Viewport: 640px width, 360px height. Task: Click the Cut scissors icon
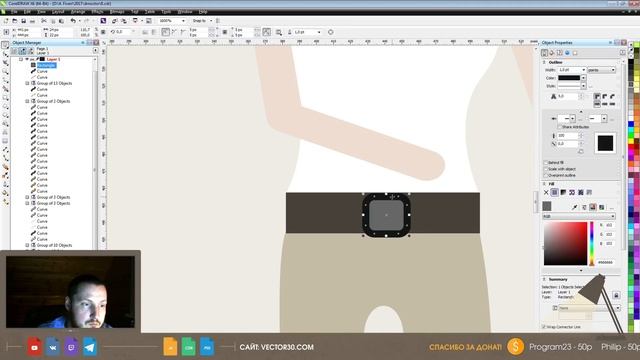(x=44, y=21)
